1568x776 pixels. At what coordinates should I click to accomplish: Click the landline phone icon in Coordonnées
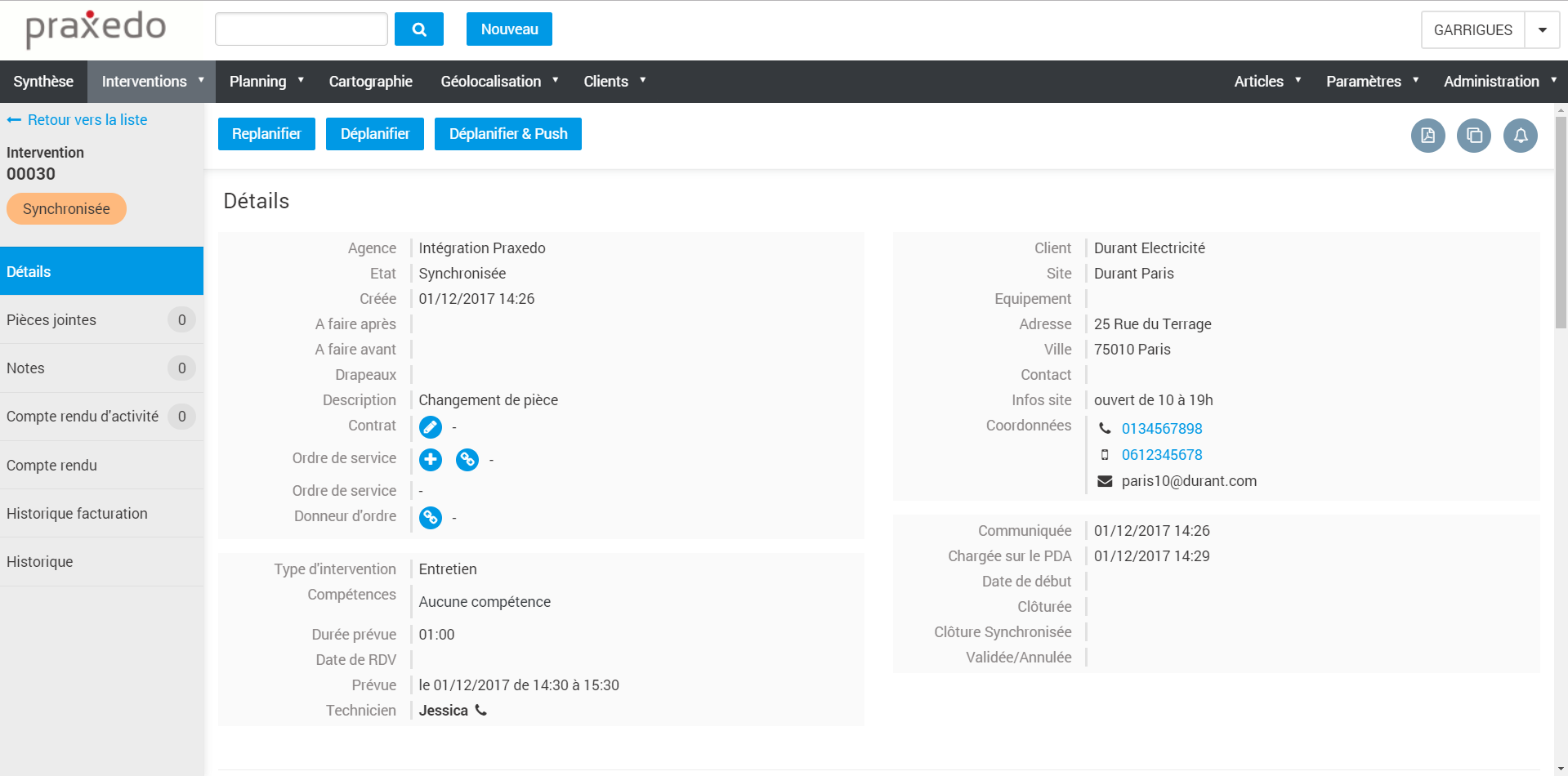coord(1105,429)
